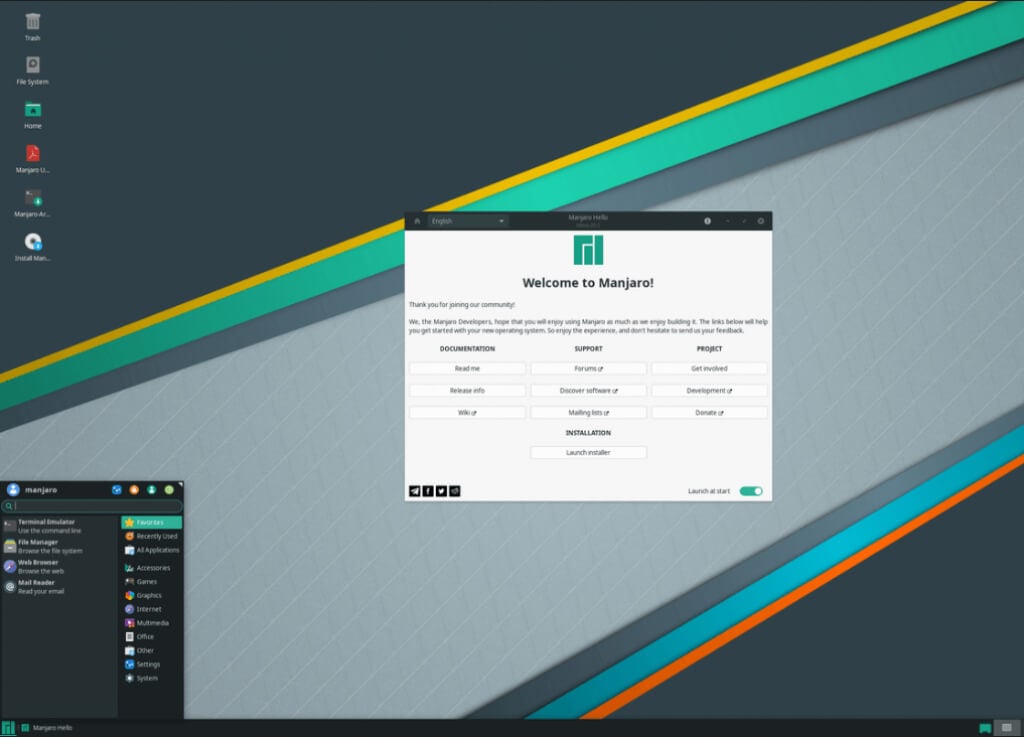Launch Terminal Emulator from favorites
Screen dimensions: 1024x737
coord(59,526)
